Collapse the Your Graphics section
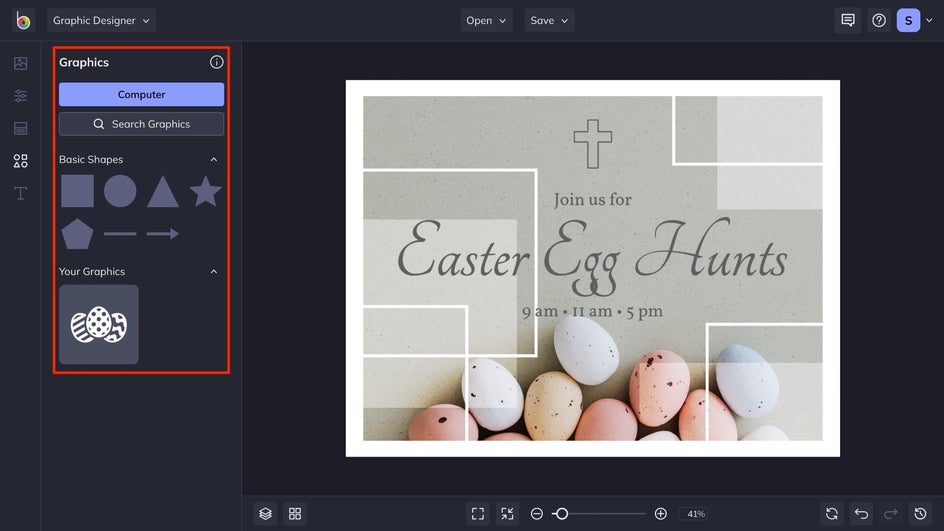 pyautogui.click(x=213, y=271)
